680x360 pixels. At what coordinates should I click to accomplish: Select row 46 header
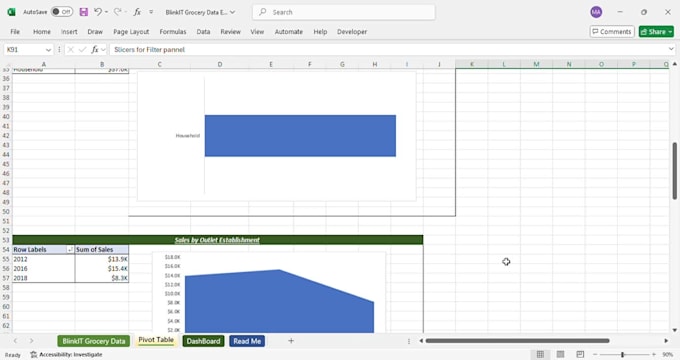click(x=6, y=173)
